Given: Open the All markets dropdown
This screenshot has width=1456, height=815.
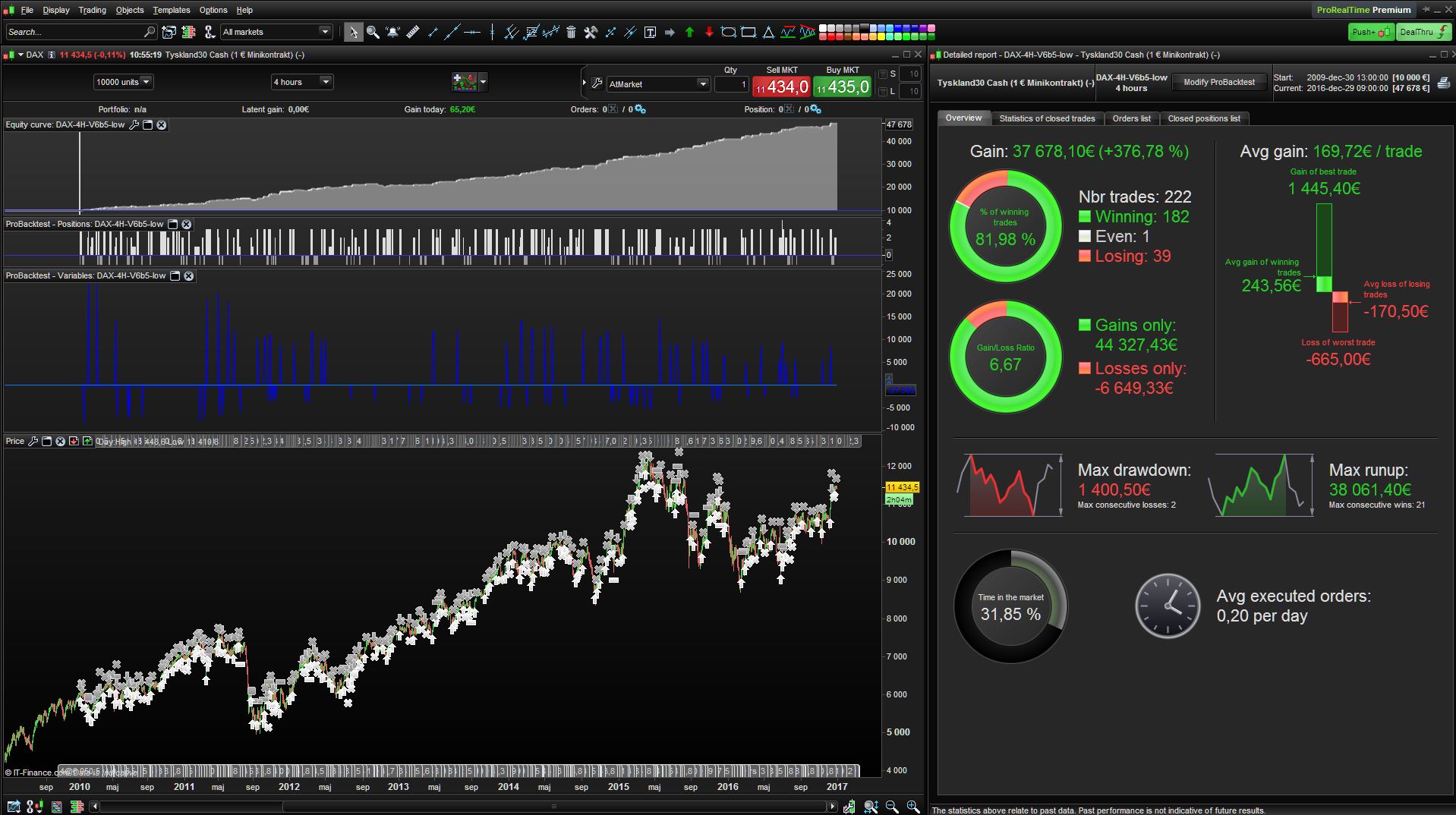Looking at the screenshot, I should click(276, 32).
